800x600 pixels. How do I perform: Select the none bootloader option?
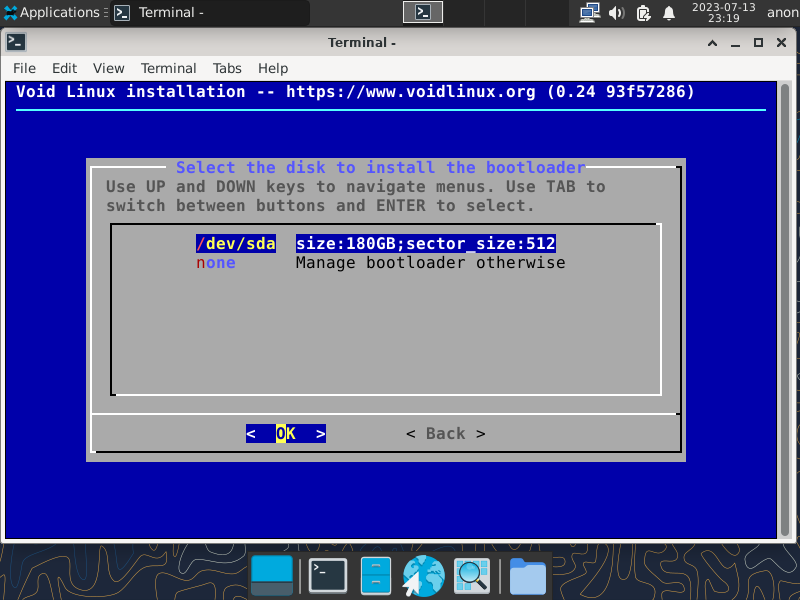215,263
